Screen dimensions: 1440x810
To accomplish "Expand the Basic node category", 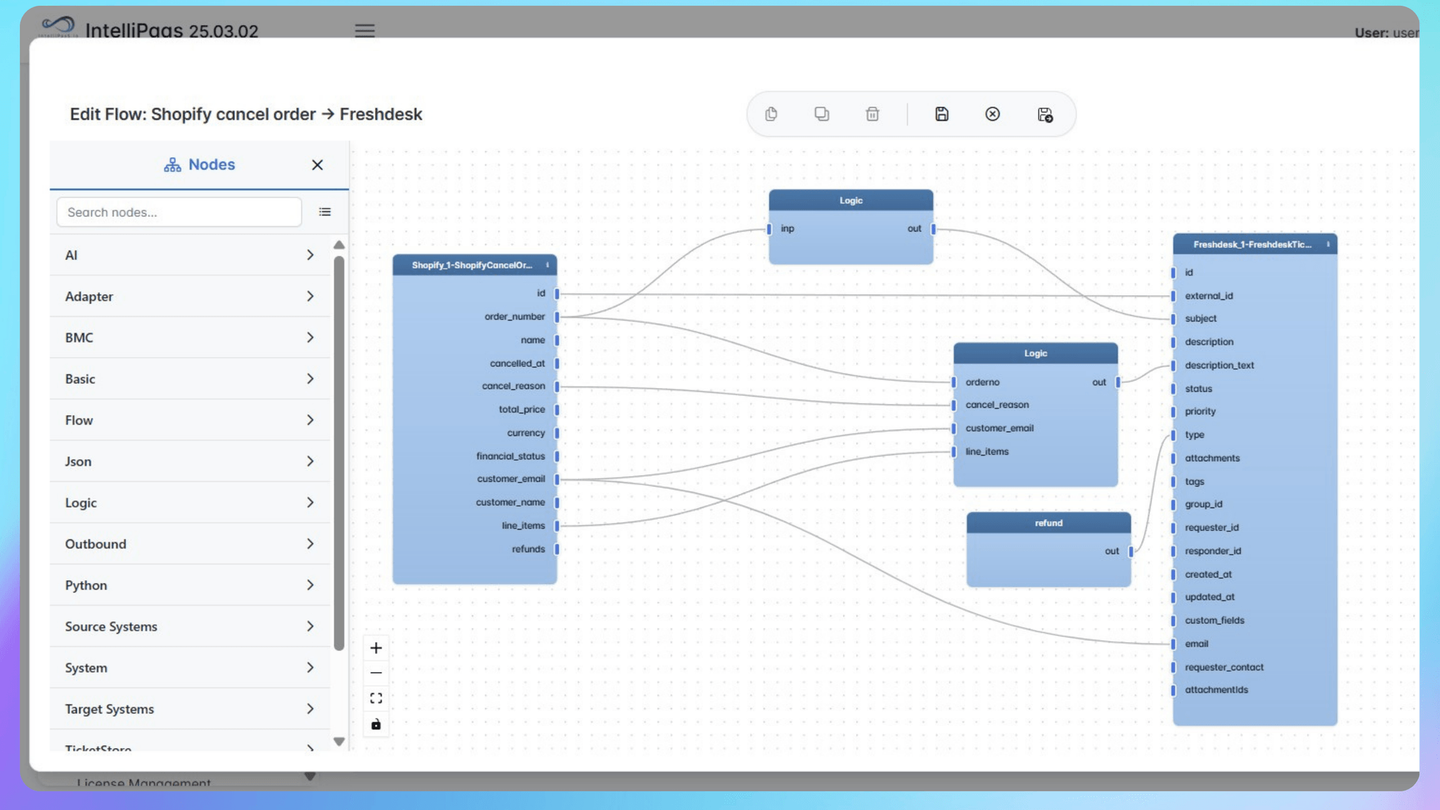I will [190, 379].
